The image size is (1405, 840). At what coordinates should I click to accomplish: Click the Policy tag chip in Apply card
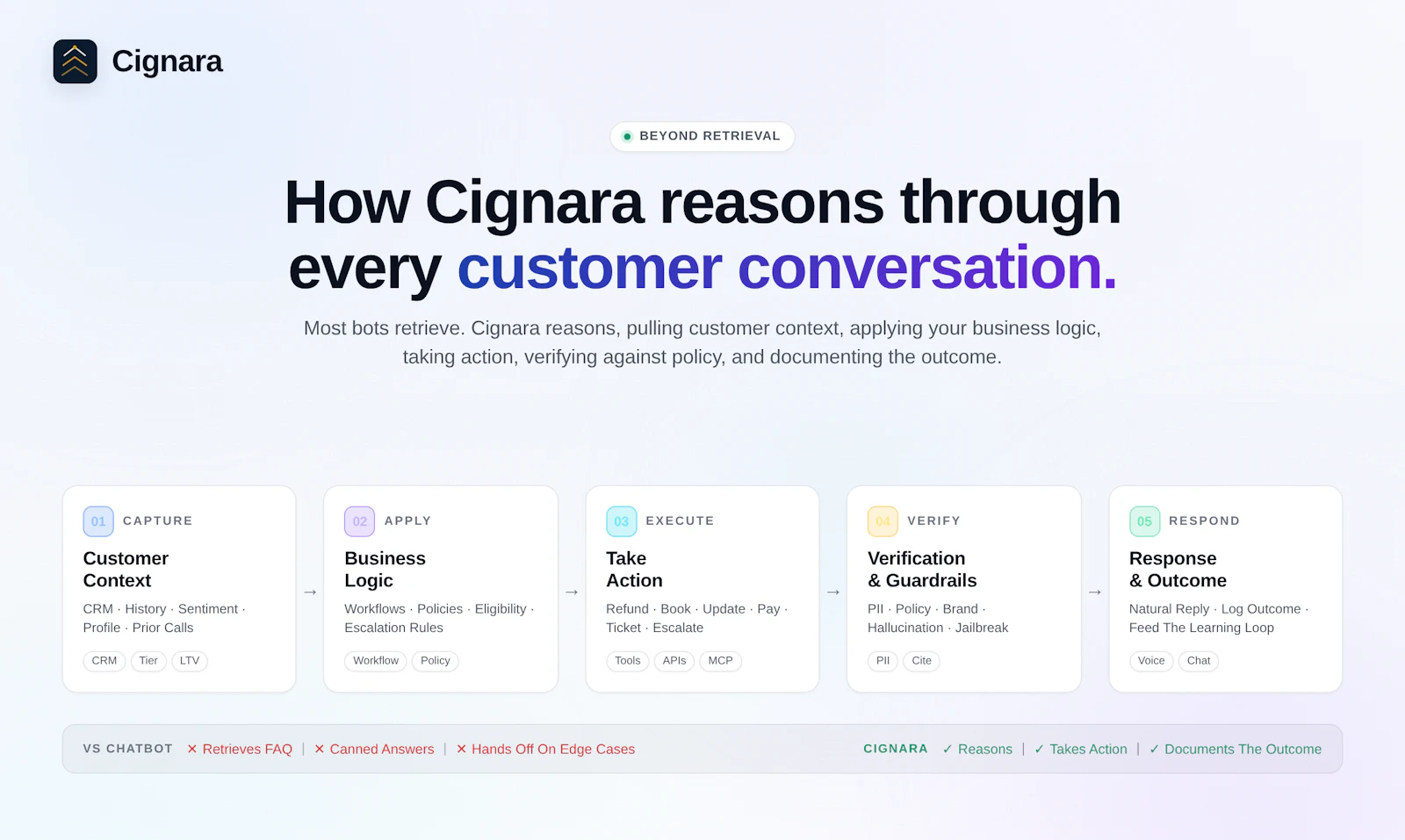[436, 661]
